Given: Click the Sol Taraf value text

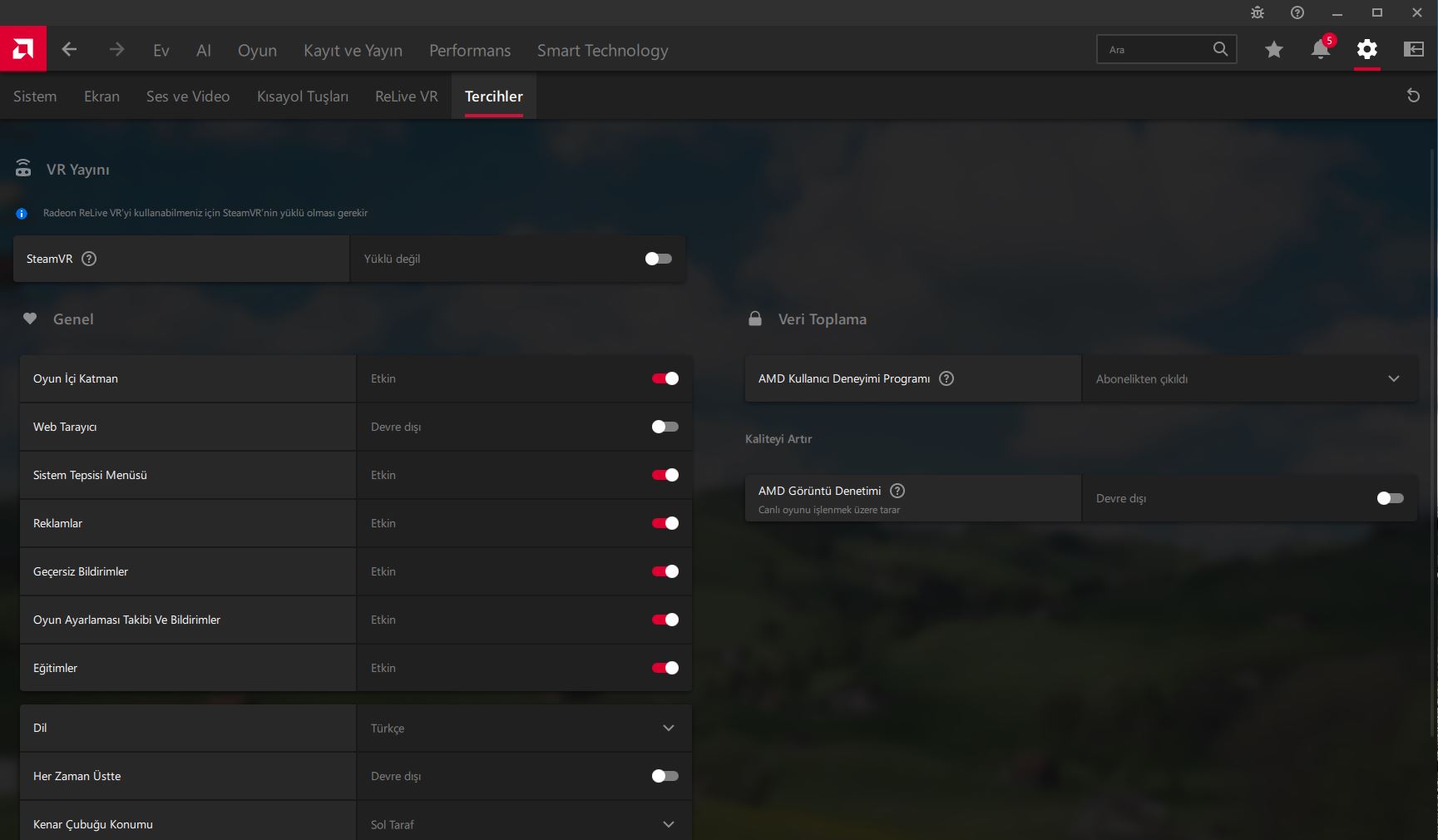Looking at the screenshot, I should click(x=393, y=824).
